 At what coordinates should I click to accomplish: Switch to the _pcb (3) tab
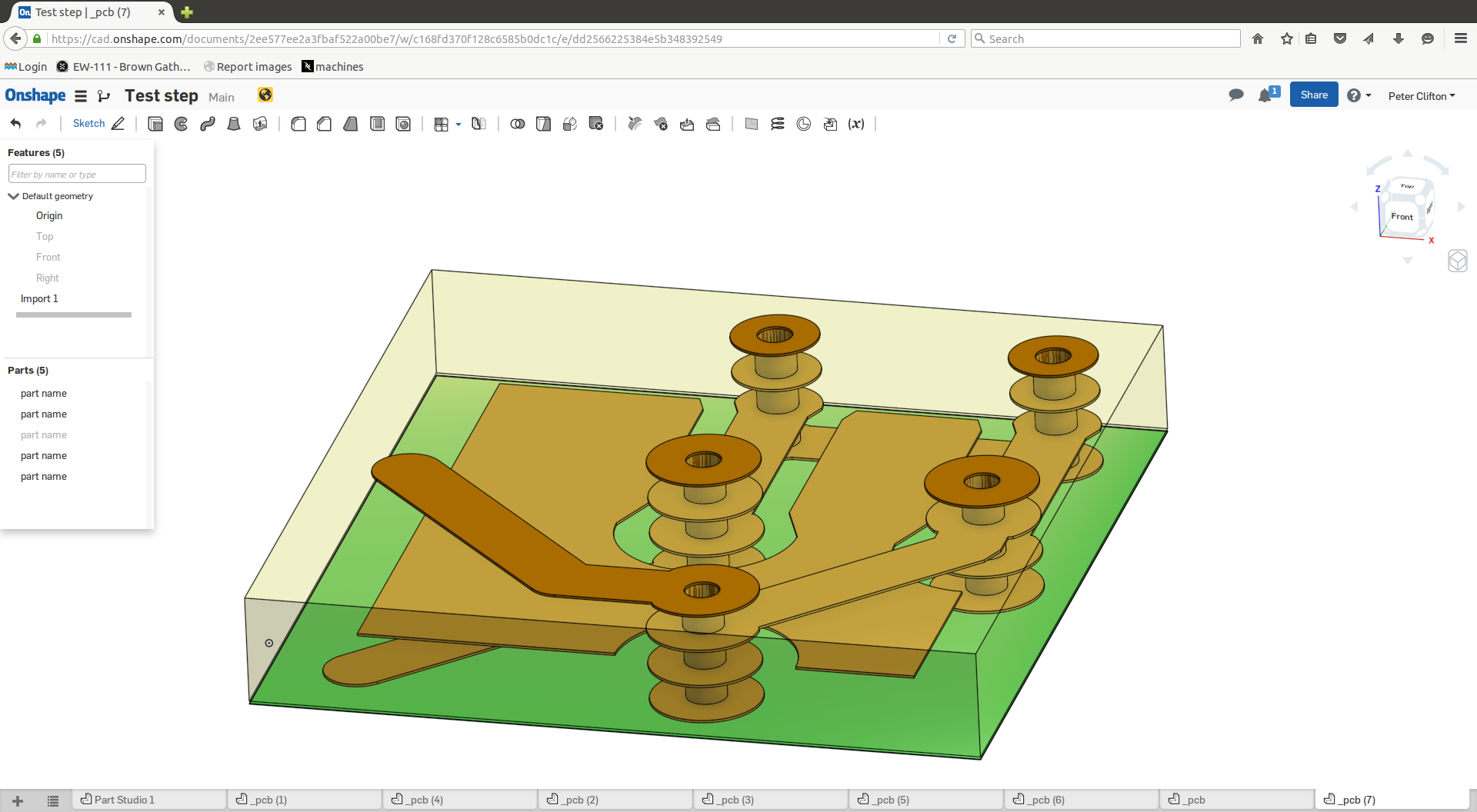tap(771, 800)
